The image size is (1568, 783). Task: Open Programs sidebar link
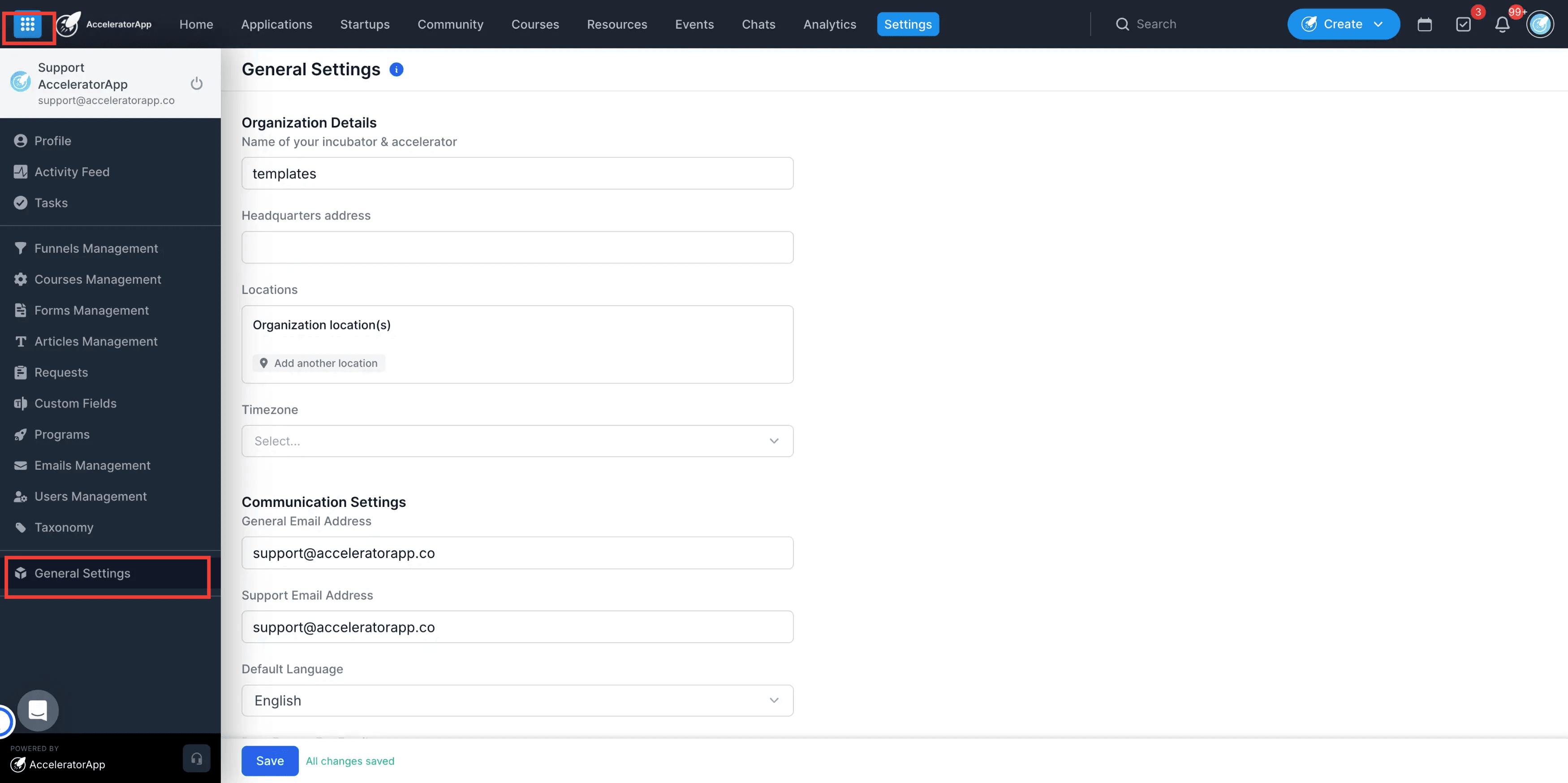(x=62, y=434)
